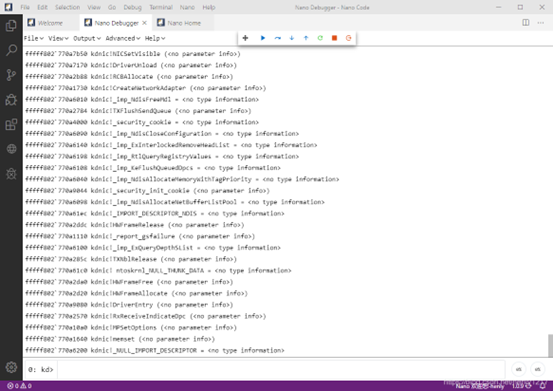Open the Manage settings gear icon
Screen dimensions: 553x391
click(11, 367)
